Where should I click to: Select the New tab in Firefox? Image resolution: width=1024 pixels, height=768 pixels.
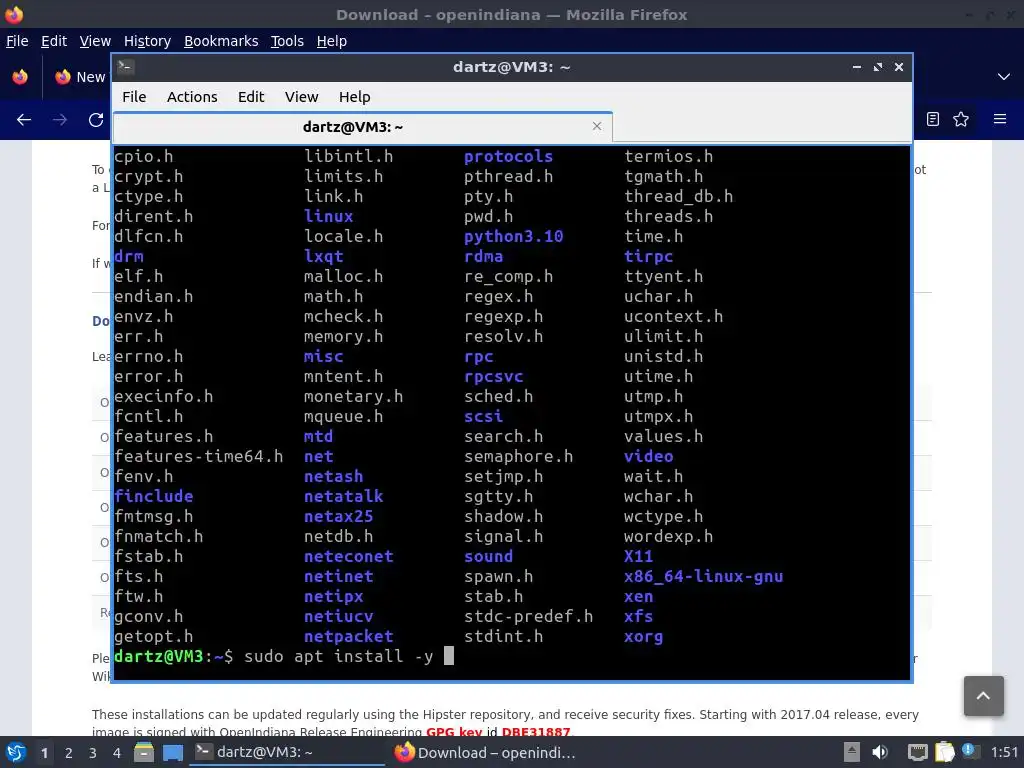[x=80, y=77]
